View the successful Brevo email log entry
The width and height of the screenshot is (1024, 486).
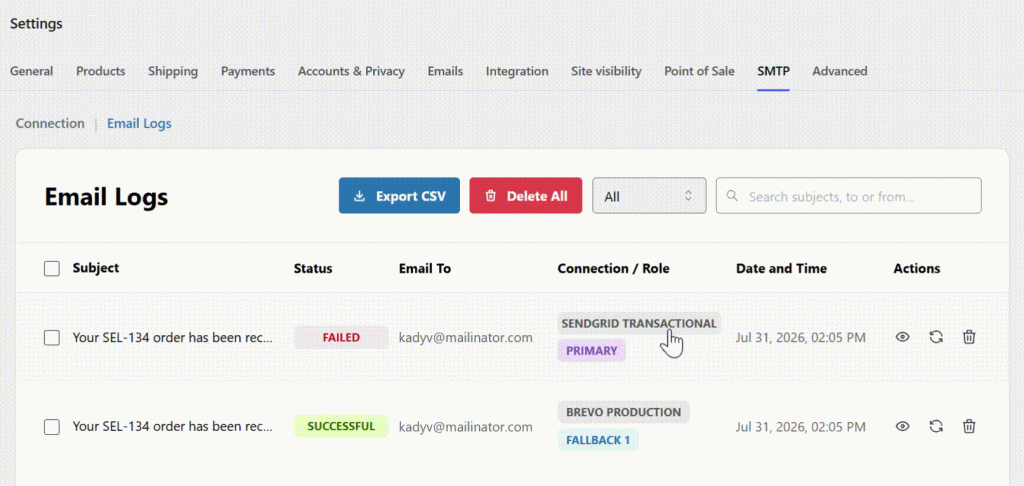point(903,427)
